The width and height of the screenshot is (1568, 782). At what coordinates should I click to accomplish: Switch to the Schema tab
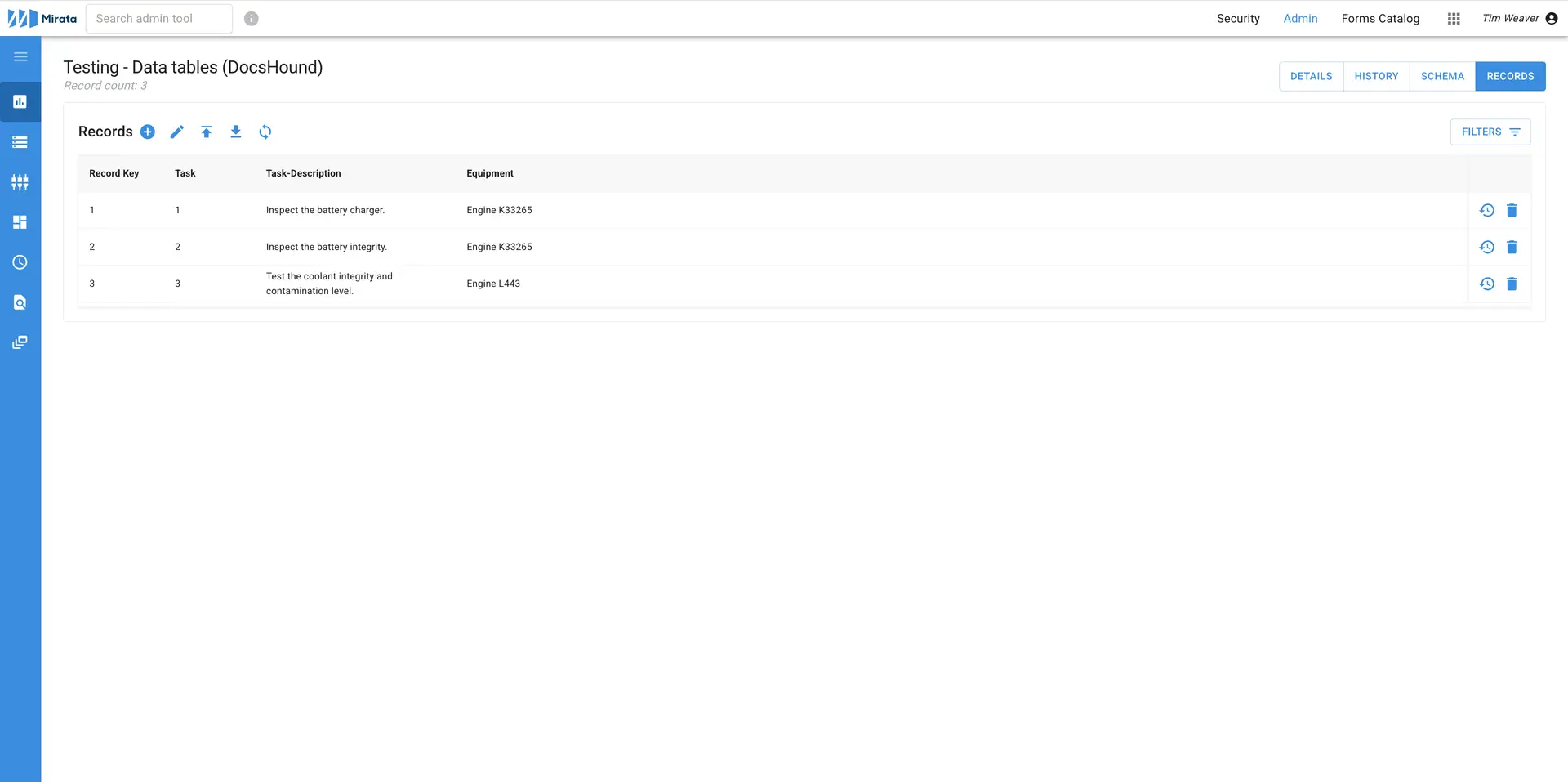(1442, 76)
